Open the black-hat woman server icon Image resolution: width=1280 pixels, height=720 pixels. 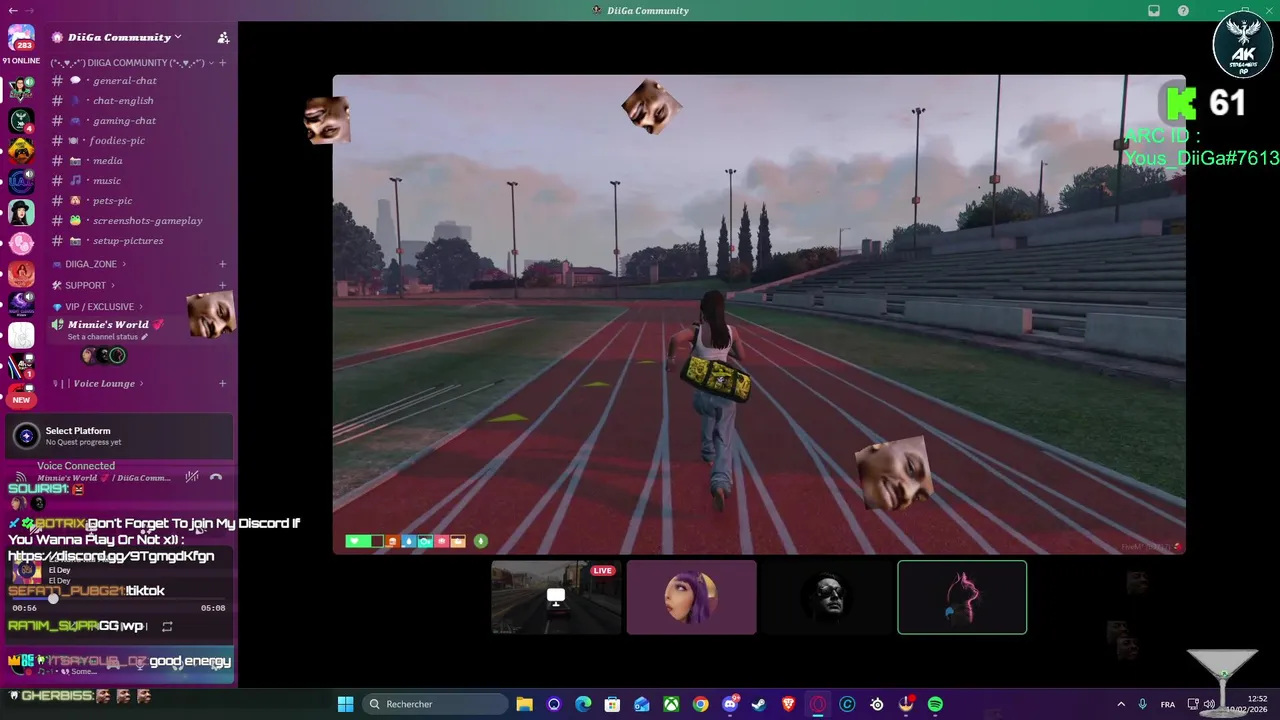click(21, 212)
